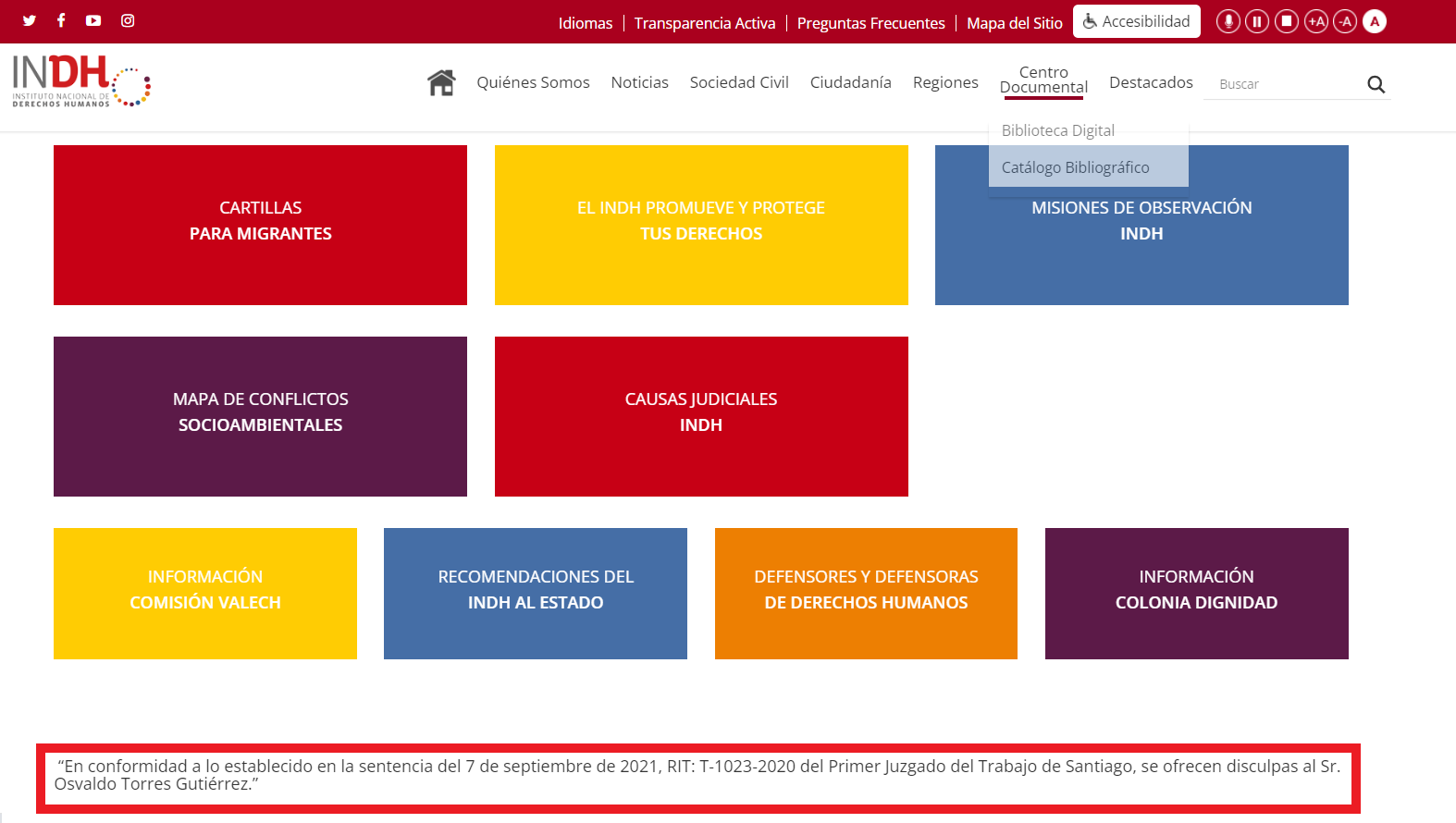1456x823 pixels.
Task: Stop the accessibility audio reader
Action: point(1287,21)
